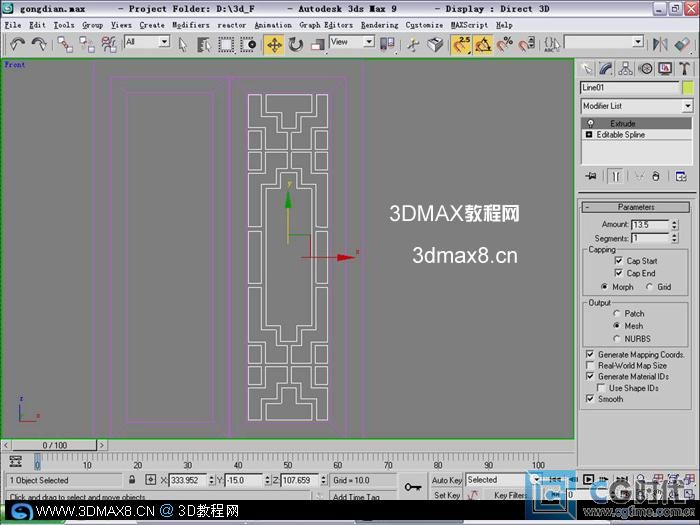The image size is (700, 525).
Task: Activate the Select and Move tool
Action: tap(274, 45)
